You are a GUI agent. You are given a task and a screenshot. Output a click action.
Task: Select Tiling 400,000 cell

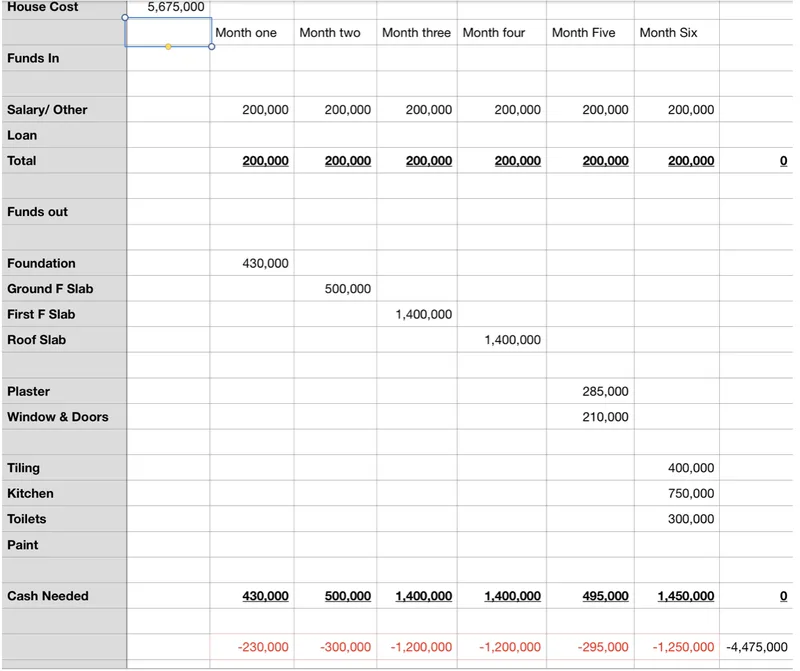click(677, 468)
